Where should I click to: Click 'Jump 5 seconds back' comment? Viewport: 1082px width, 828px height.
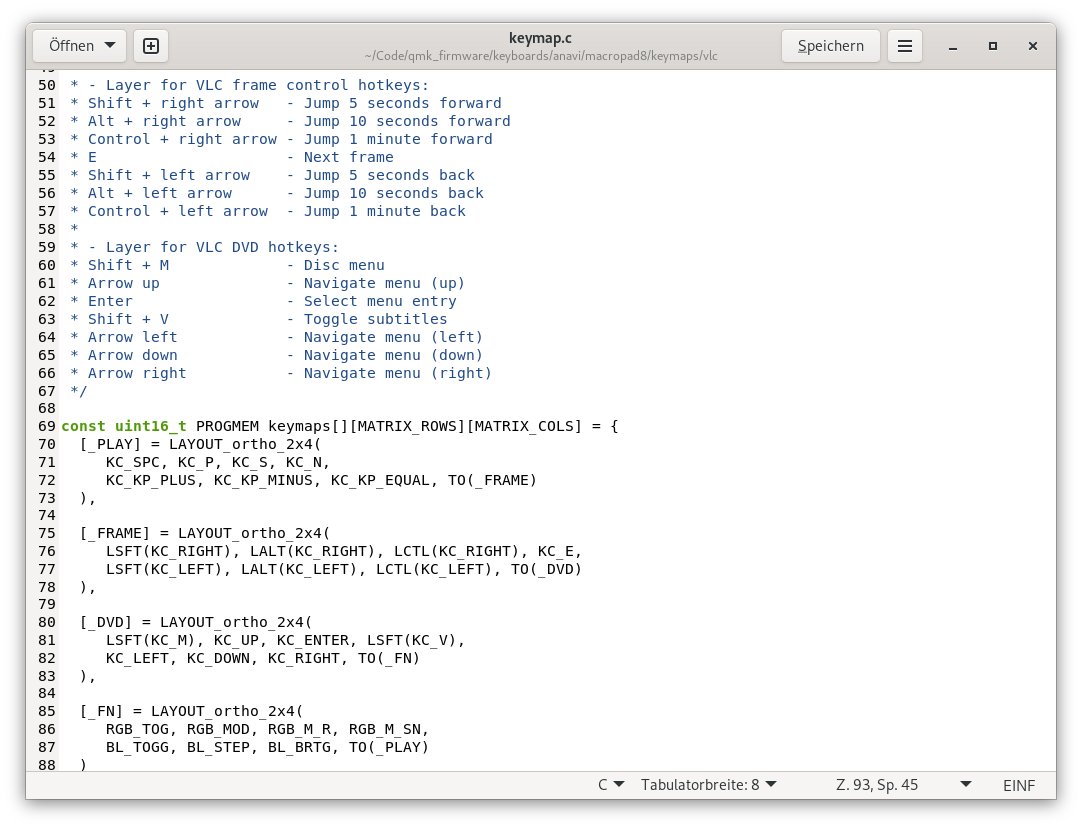coord(389,175)
